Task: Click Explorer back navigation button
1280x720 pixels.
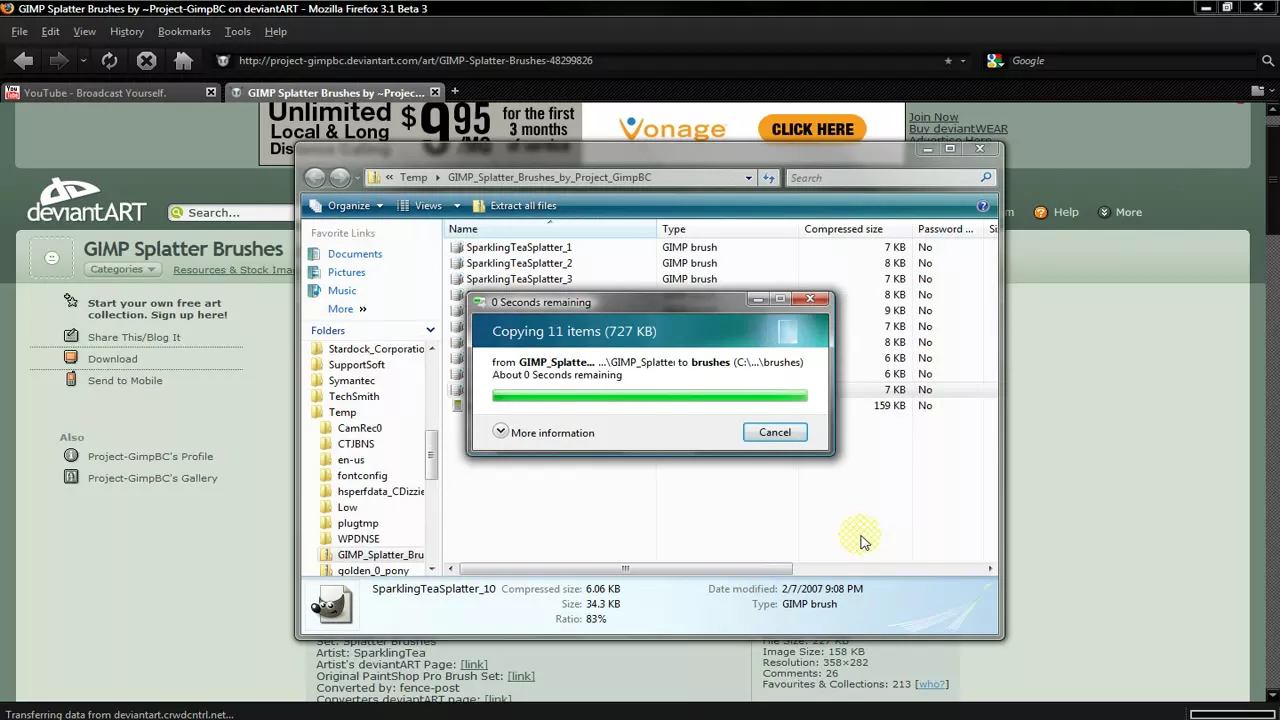Action: click(x=315, y=178)
